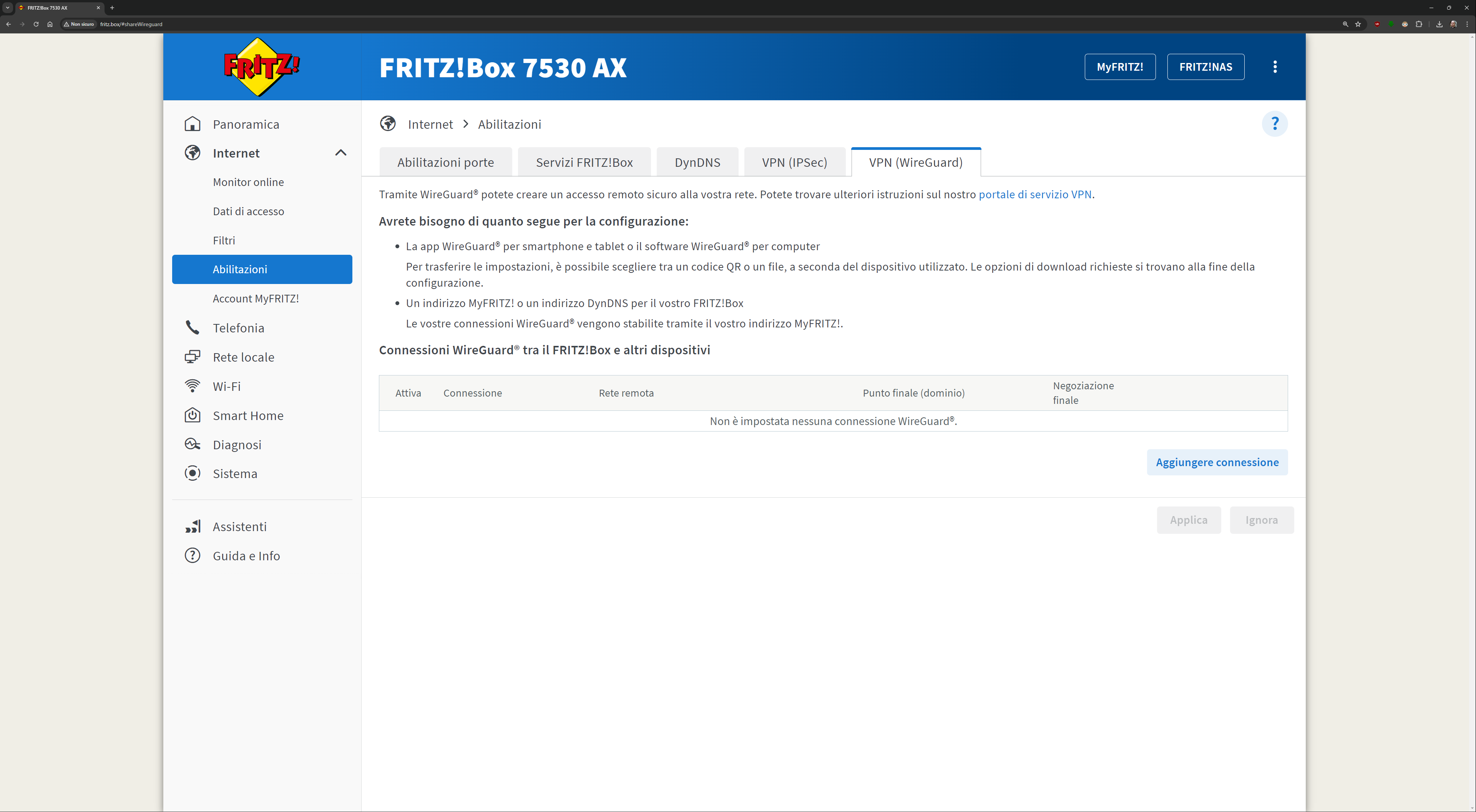This screenshot has height=812, width=1476.
Task: Open the browser tab search dropdown
Action: pos(8,7)
